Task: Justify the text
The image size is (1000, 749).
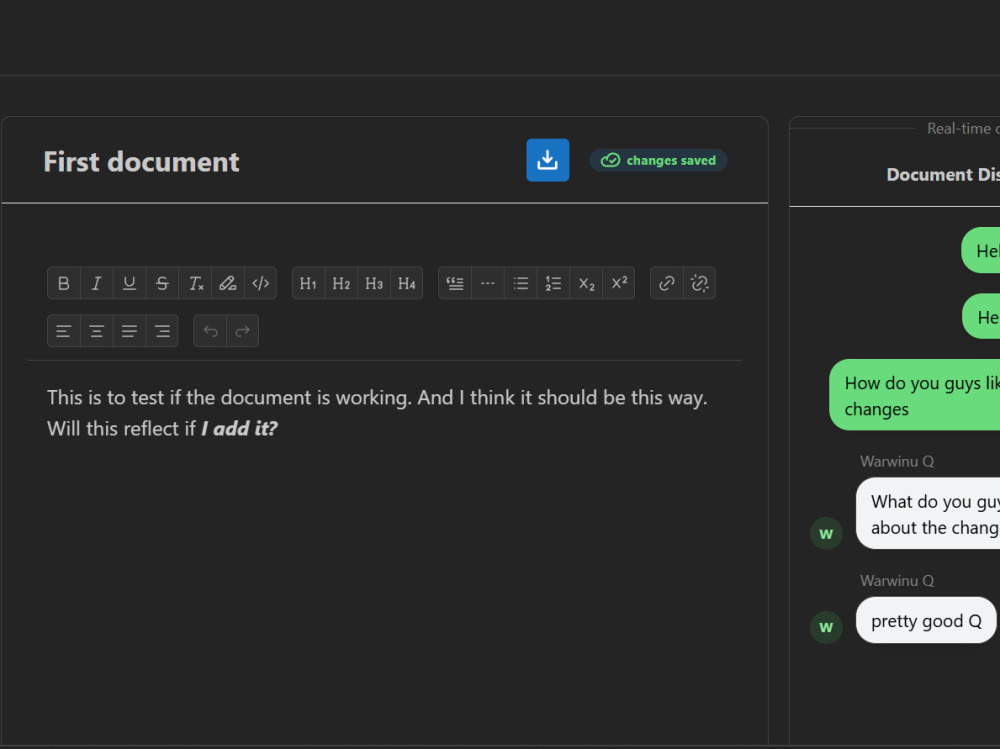Action: click(129, 331)
